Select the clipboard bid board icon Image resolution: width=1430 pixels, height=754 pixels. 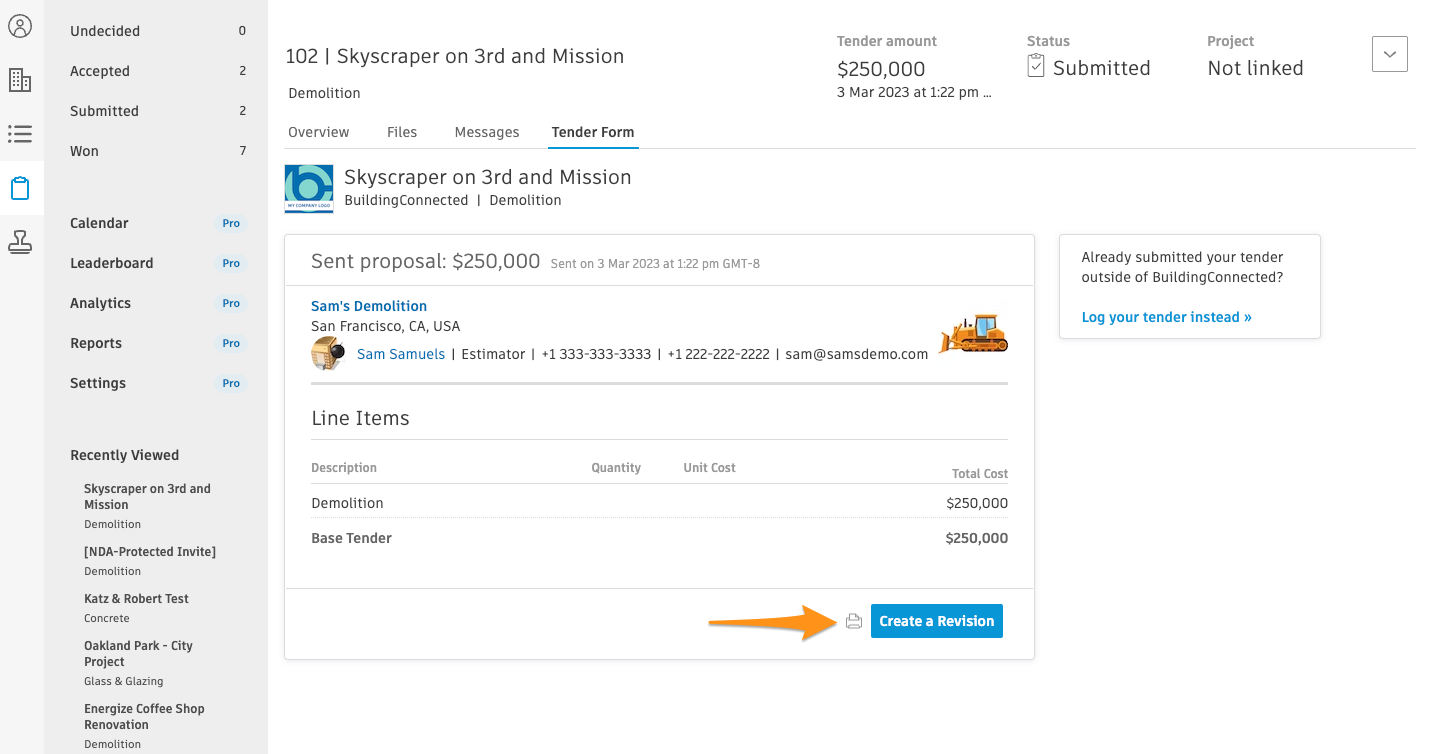(20, 188)
